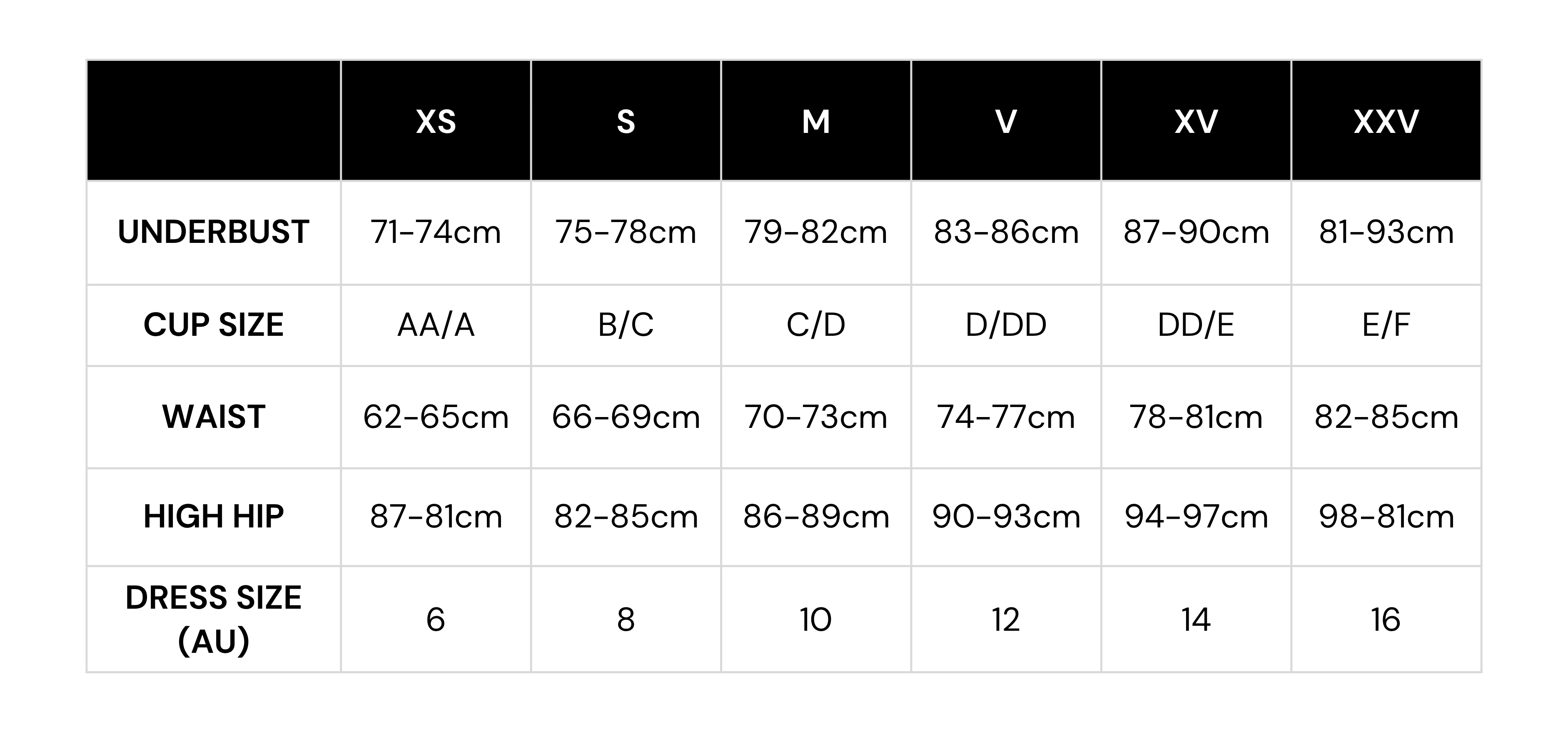Select the AA/A cup size cell
The width and height of the screenshot is (1568, 732).
pos(436,325)
